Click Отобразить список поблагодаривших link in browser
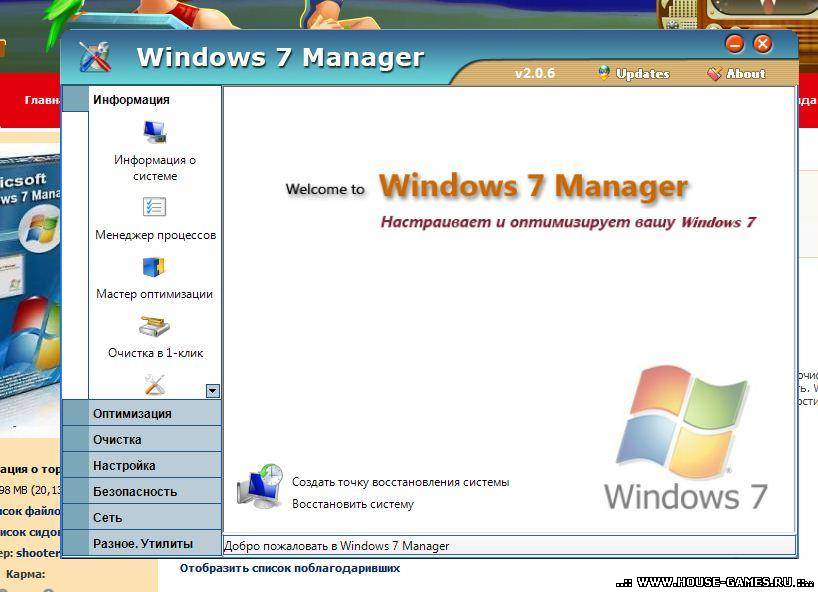Viewport: 818px width, 592px height. point(290,568)
